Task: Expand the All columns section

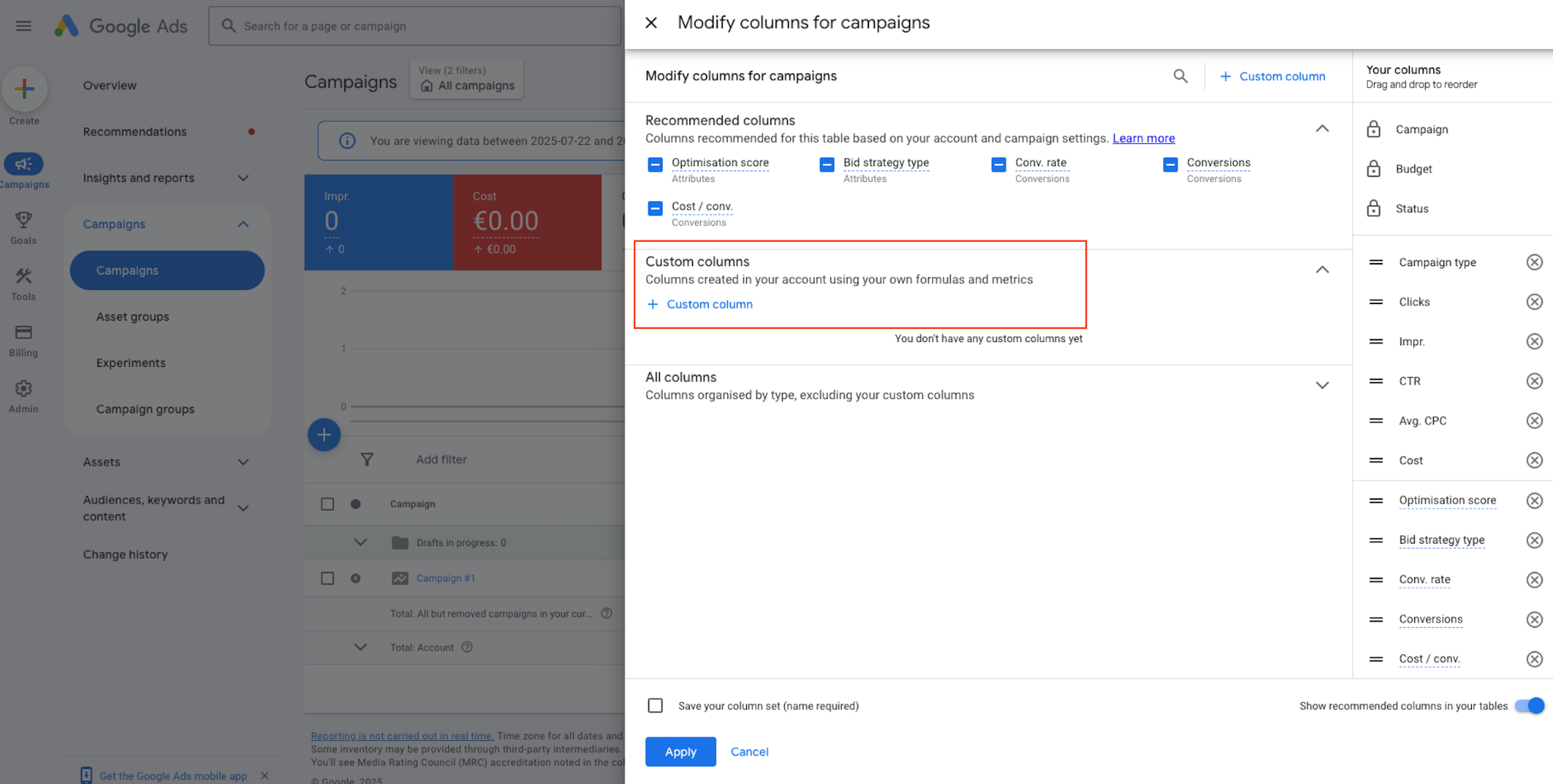Action: [1322, 385]
